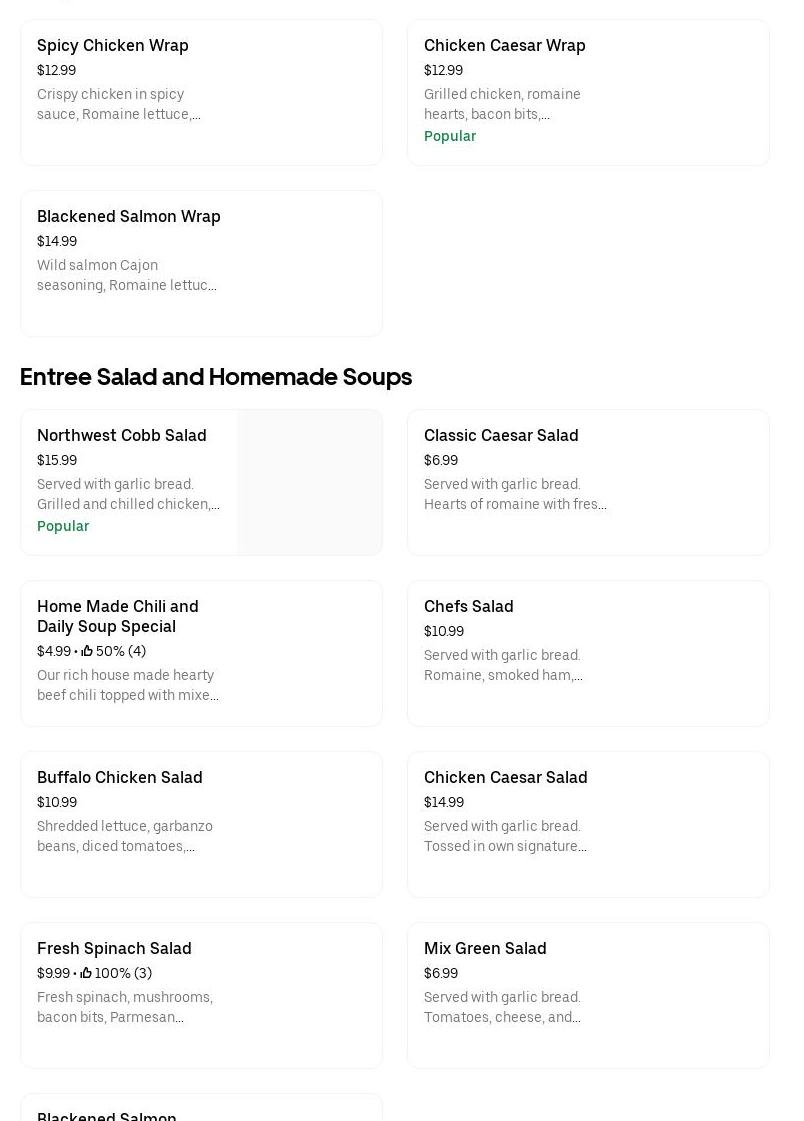The width and height of the screenshot is (804, 1121).
Task: Open the Chefs Salad item
Action: tap(587, 653)
